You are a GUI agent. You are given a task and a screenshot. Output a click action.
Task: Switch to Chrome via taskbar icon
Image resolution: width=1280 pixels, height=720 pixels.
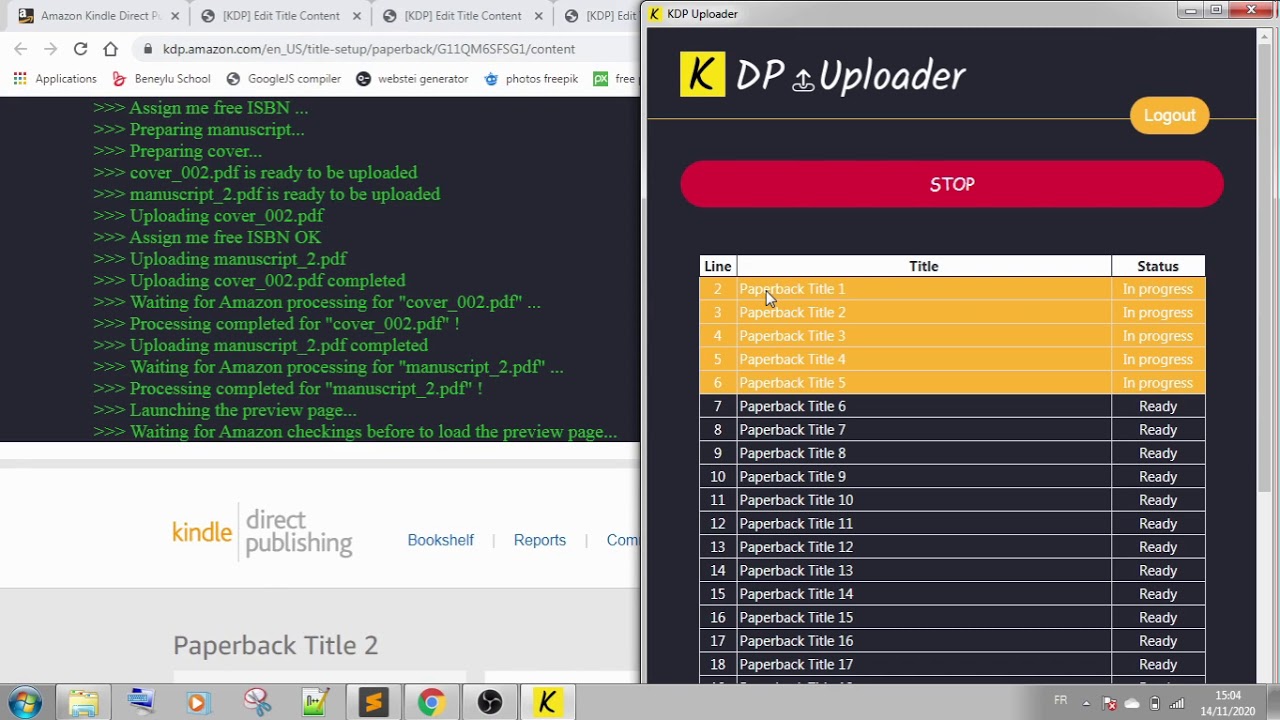(431, 703)
